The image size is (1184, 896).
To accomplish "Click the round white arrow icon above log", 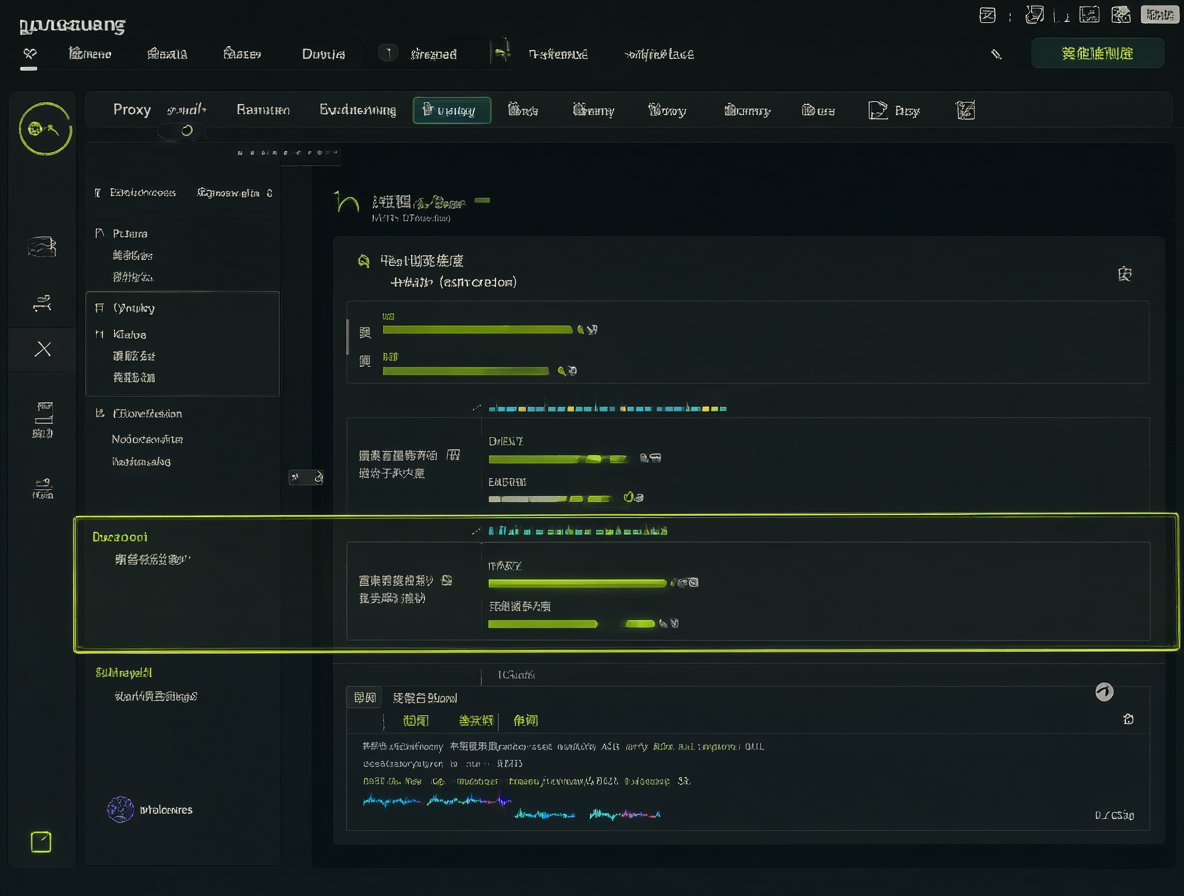I will (1104, 691).
